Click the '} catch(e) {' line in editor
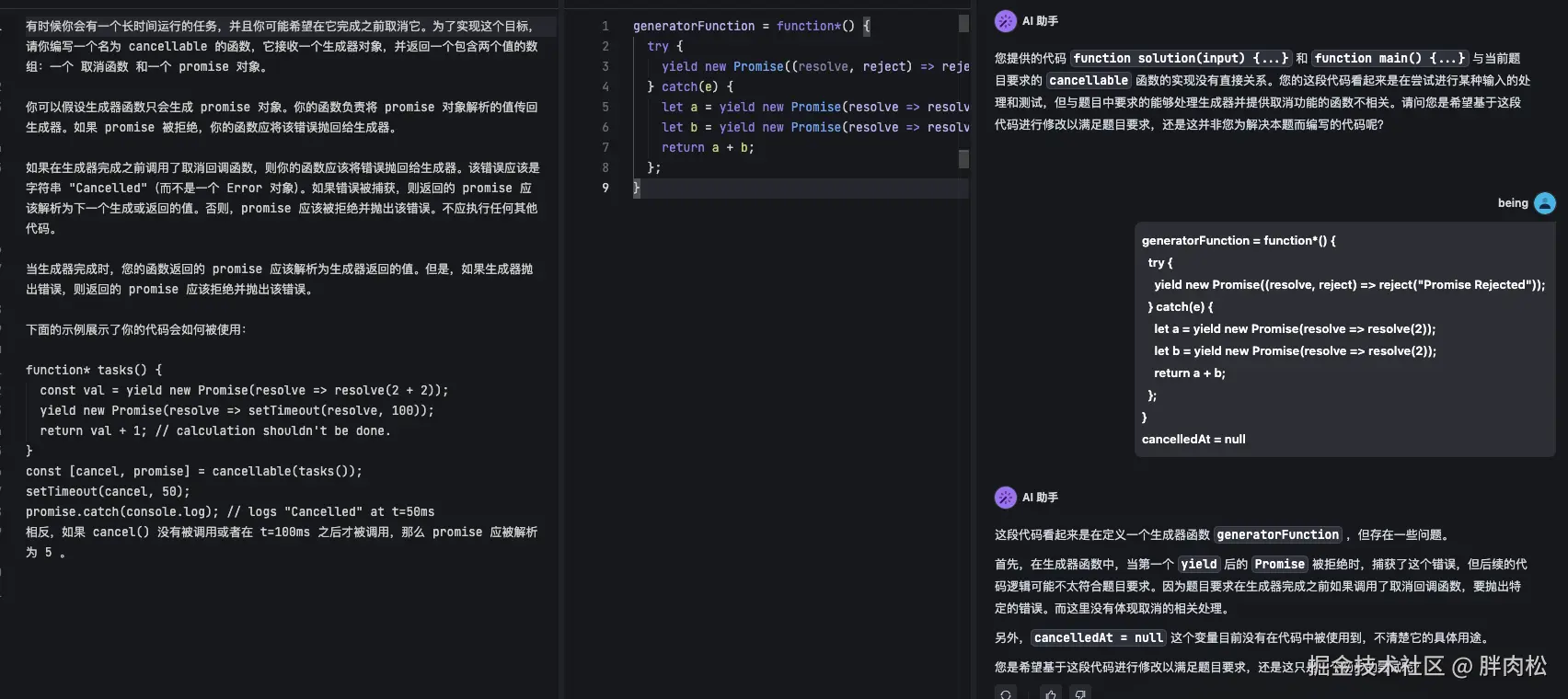The width and height of the screenshot is (1568, 699). coord(690,86)
